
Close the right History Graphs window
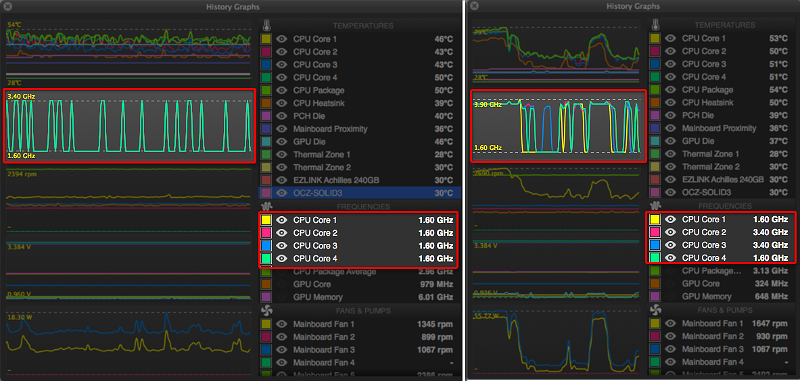(x=474, y=6)
